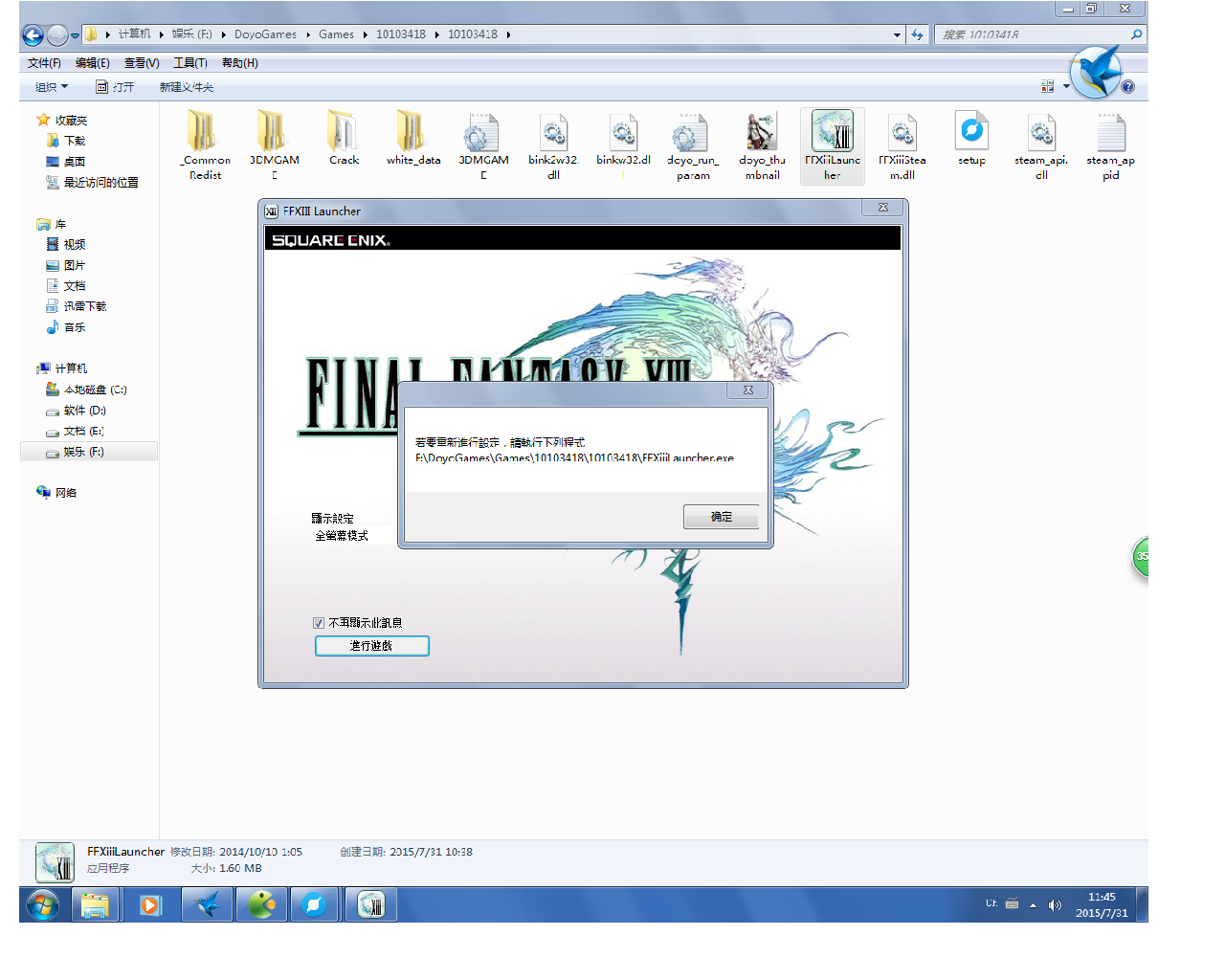
Task: Open the 帮助(H) menu
Action: (240, 63)
